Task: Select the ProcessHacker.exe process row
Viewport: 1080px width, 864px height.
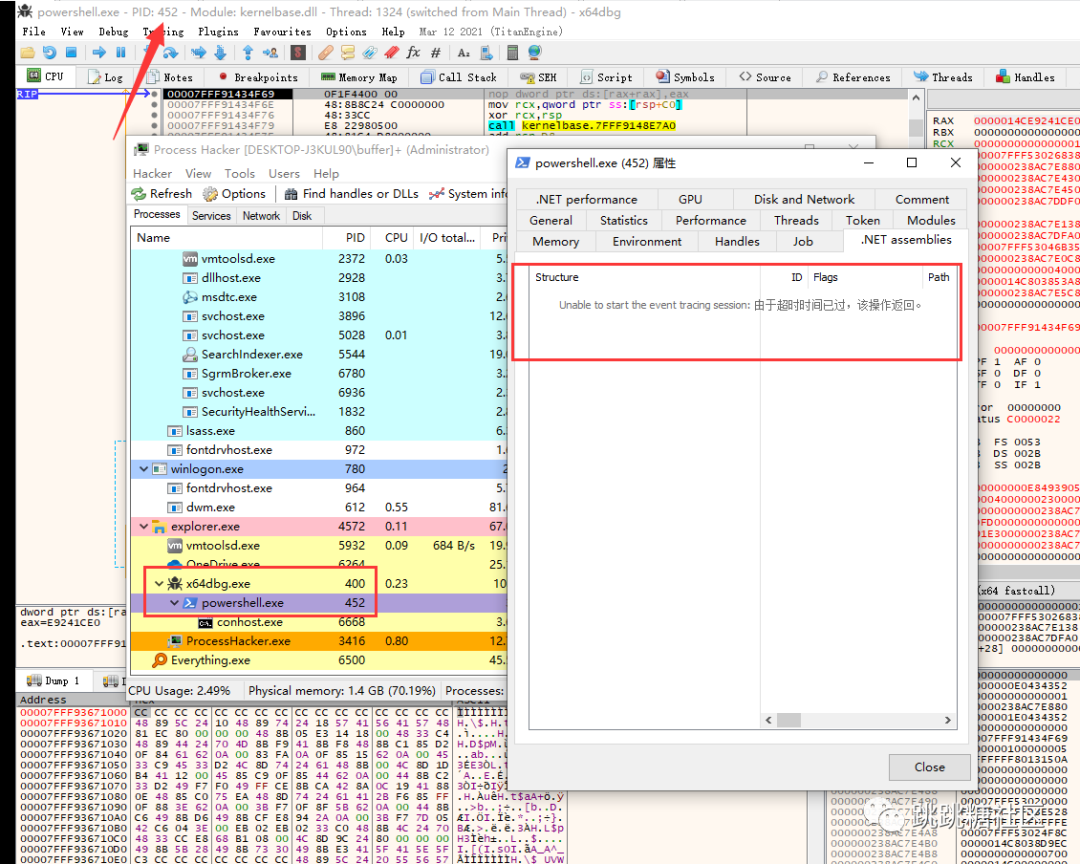Action: point(318,641)
